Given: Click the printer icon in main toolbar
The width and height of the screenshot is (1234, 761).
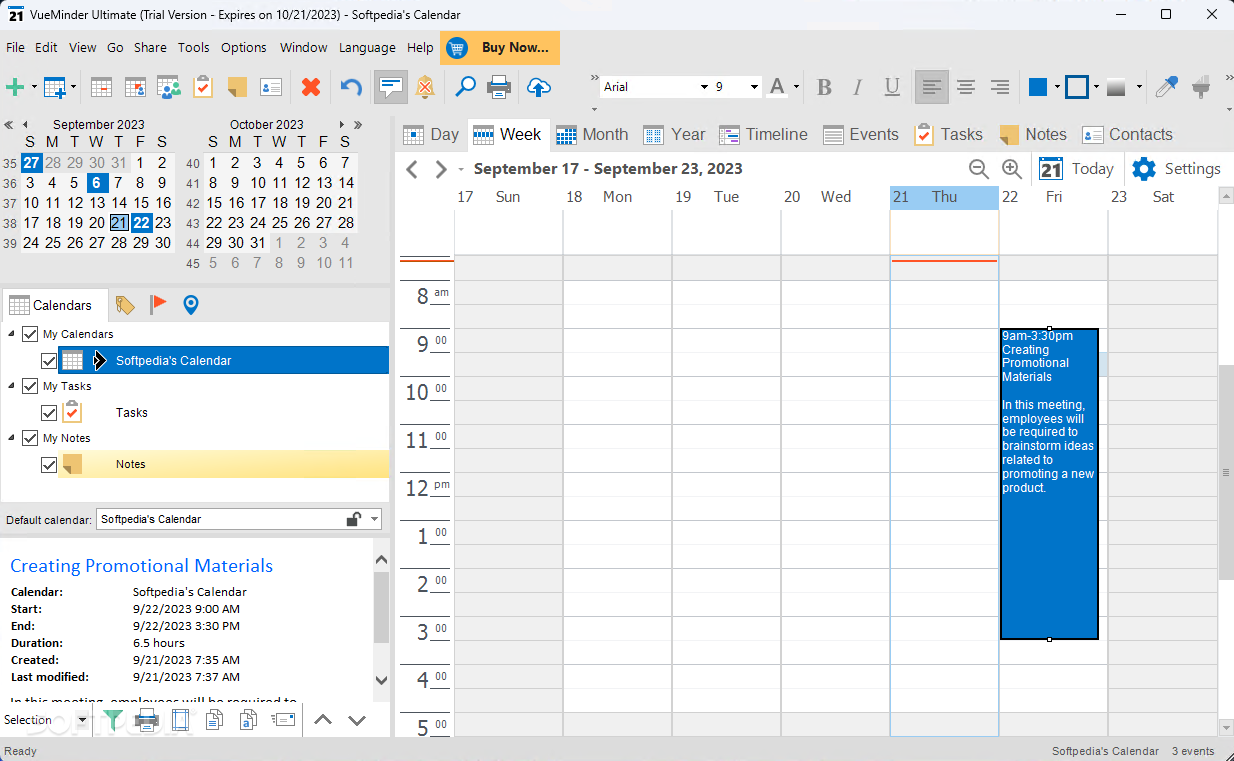Looking at the screenshot, I should [x=499, y=87].
